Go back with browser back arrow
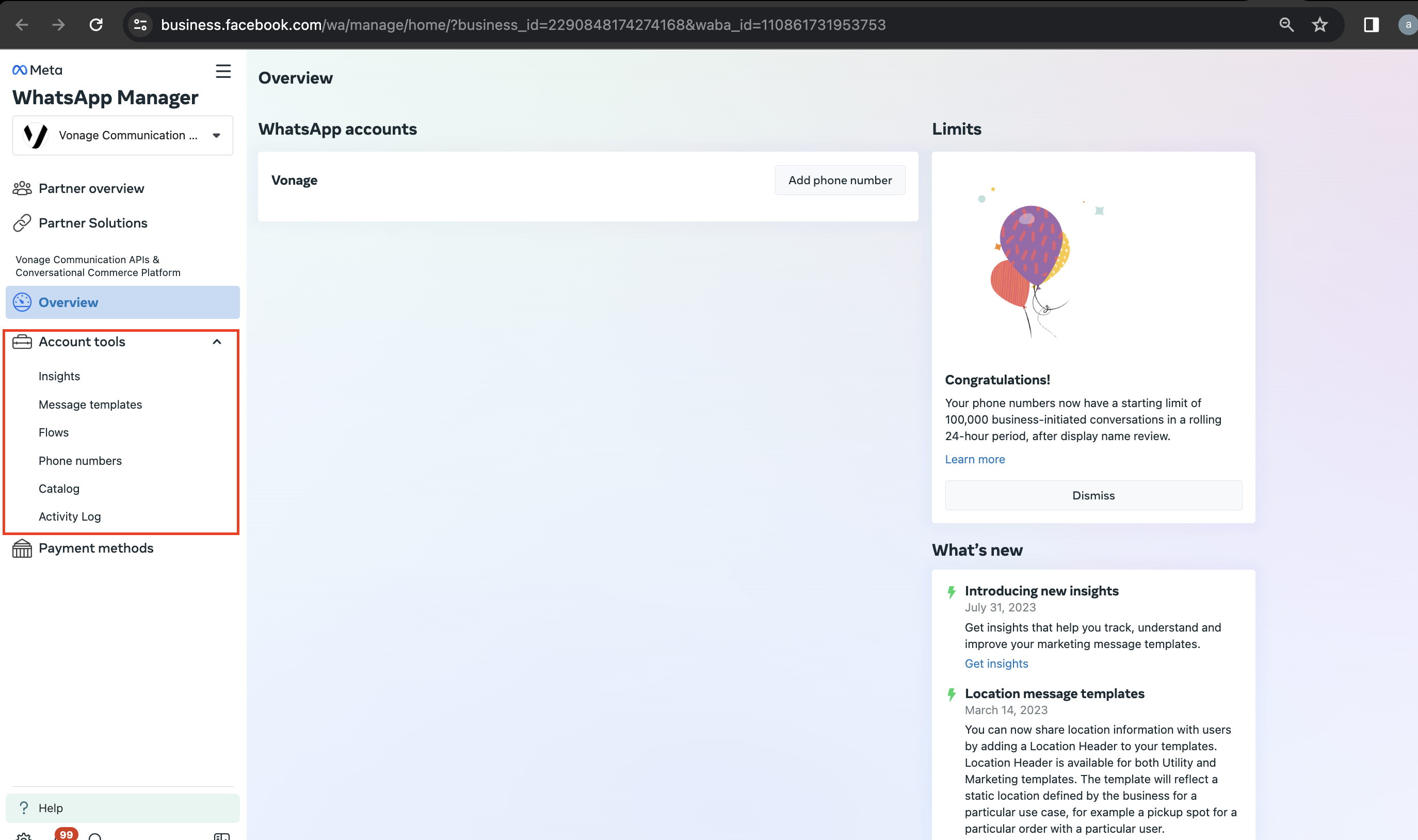This screenshot has height=840, width=1418. (x=22, y=24)
